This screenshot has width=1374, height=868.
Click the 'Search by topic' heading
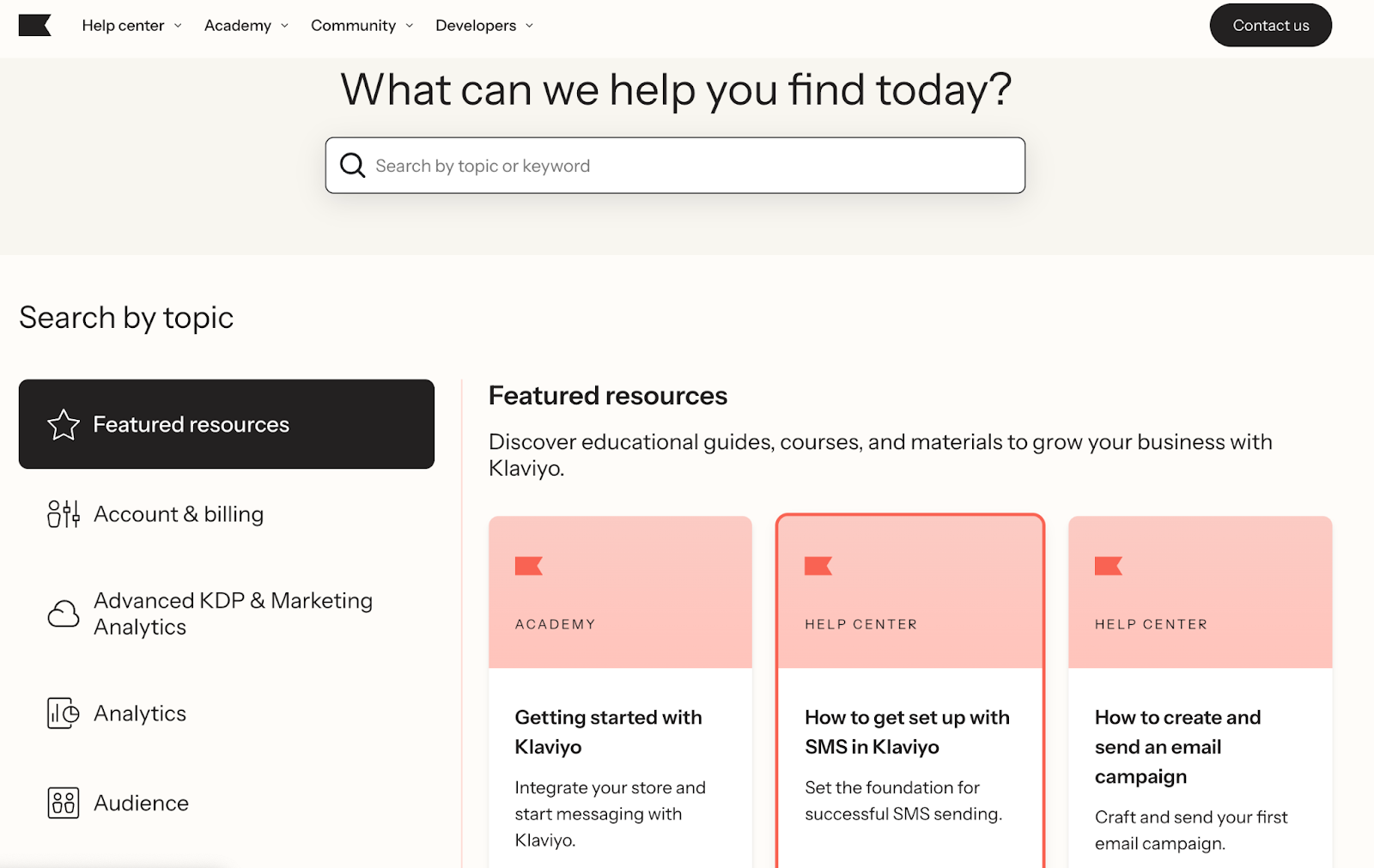tap(126, 318)
